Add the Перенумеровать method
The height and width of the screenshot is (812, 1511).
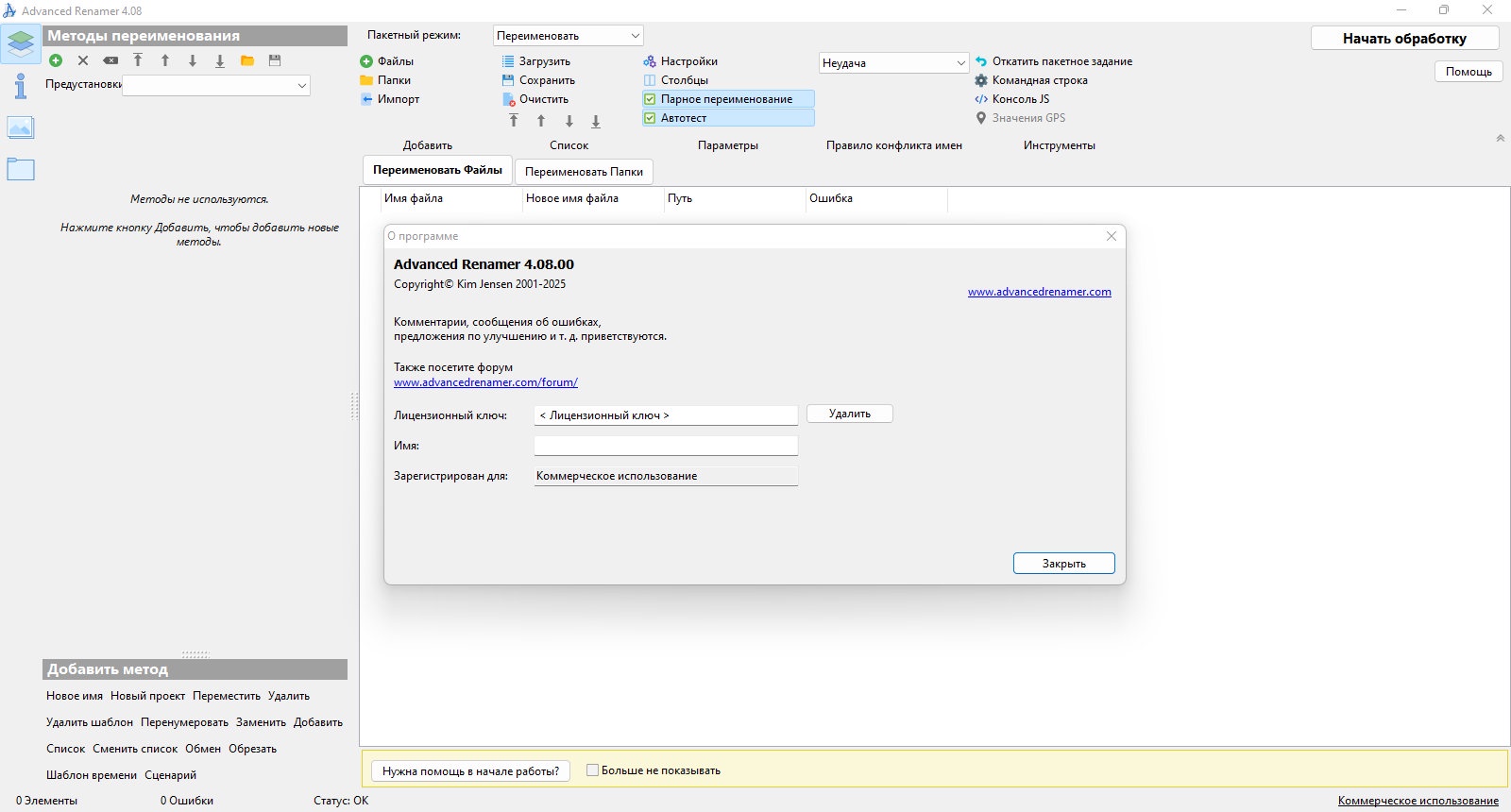click(185, 722)
